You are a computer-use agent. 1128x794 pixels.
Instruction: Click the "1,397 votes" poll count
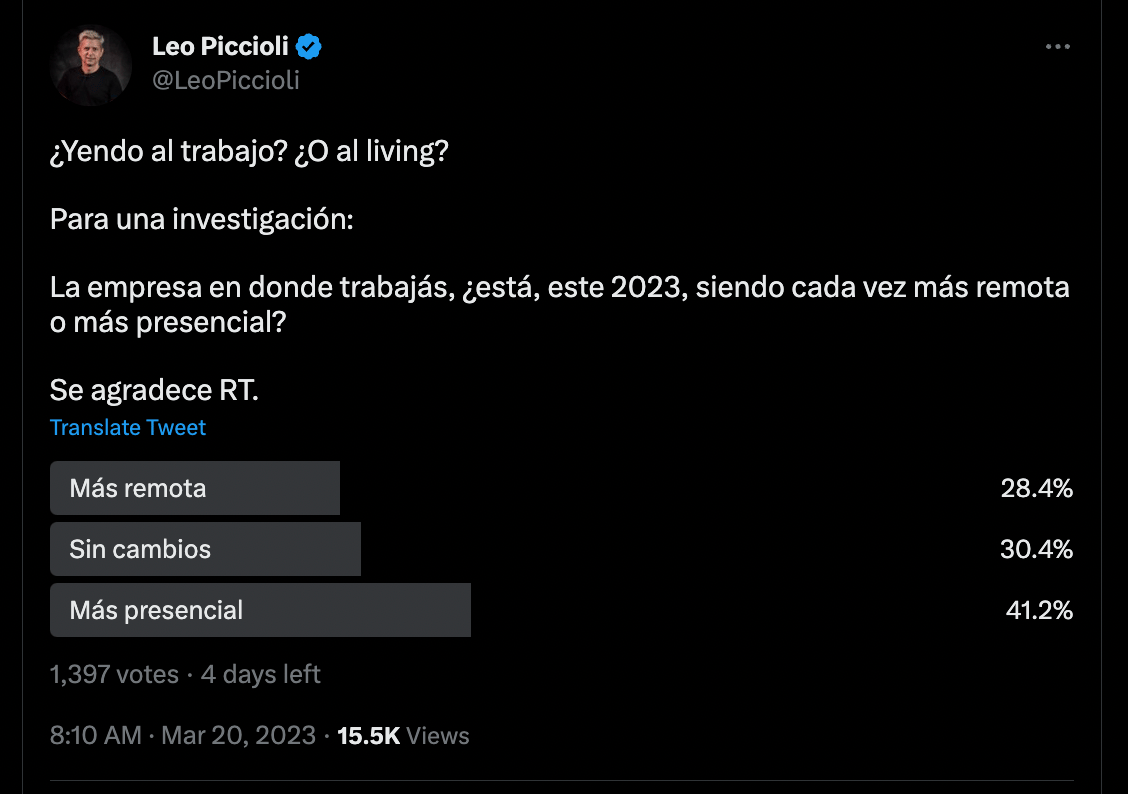coord(114,675)
